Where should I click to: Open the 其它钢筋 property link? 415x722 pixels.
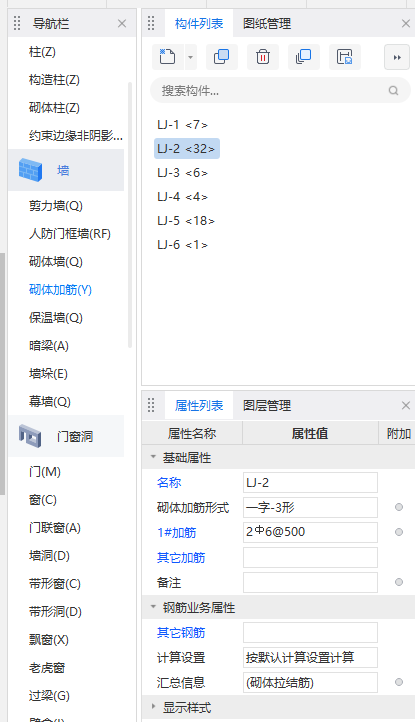(181, 633)
